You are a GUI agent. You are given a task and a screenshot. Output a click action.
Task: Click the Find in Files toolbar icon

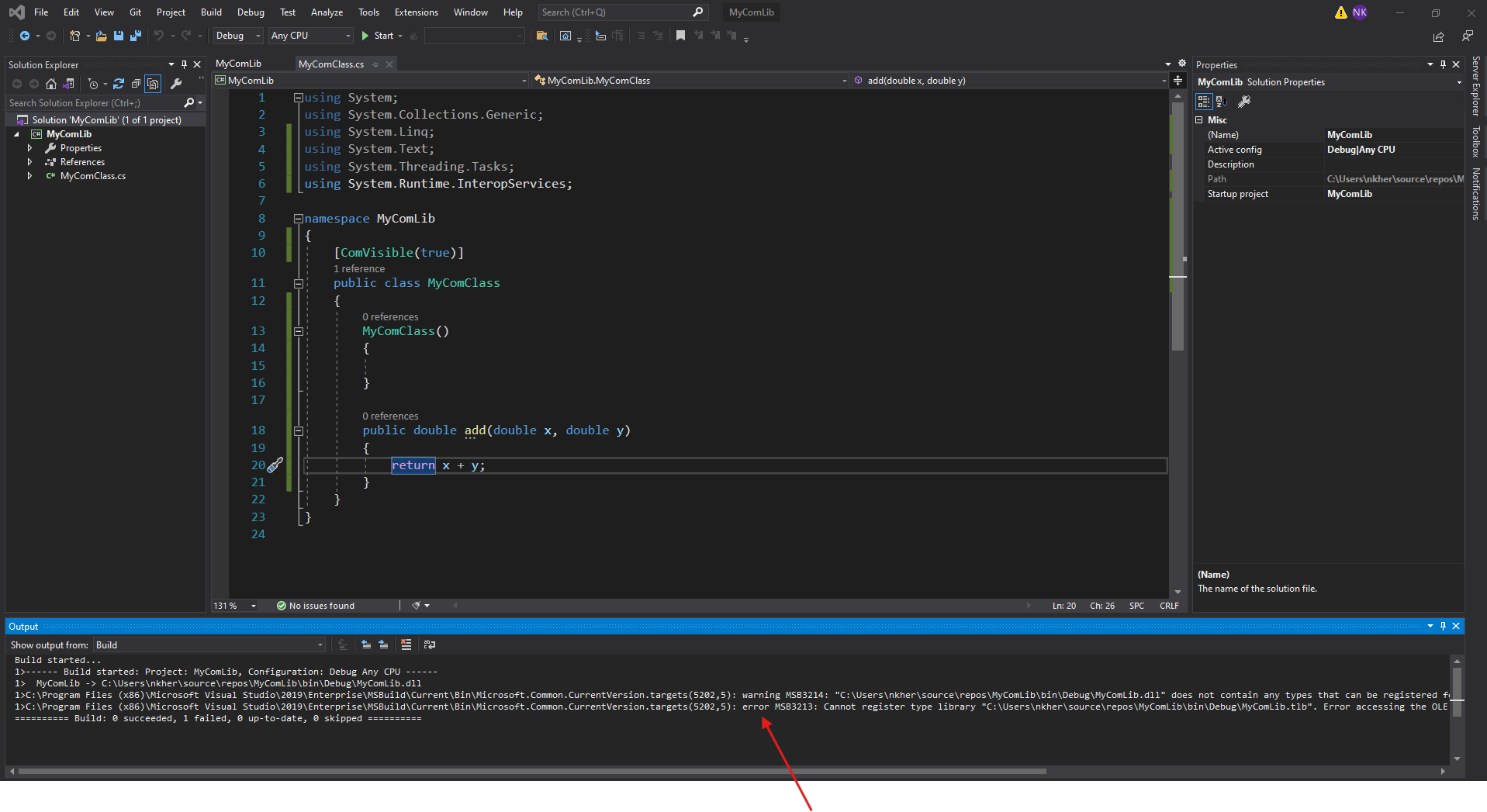[x=542, y=36]
